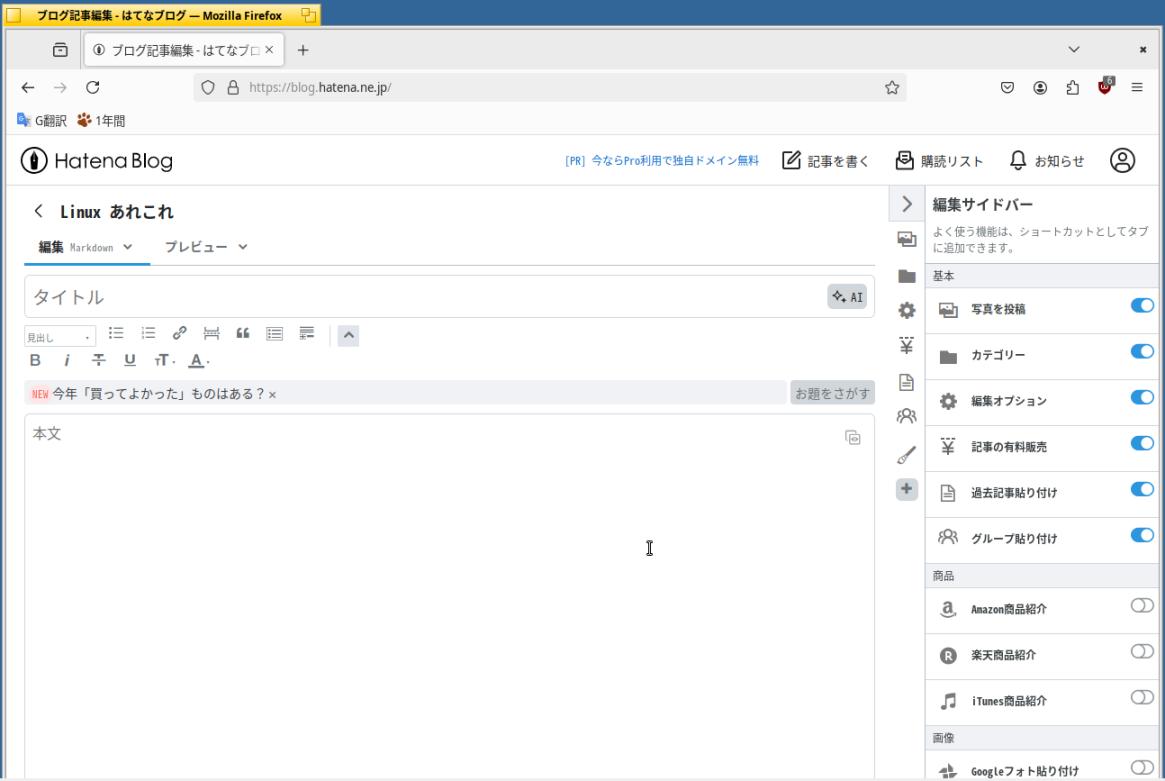Open the Firefox hamburger menu
Image resolution: width=1165 pixels, height=781 pixels.
[1137, 88]
